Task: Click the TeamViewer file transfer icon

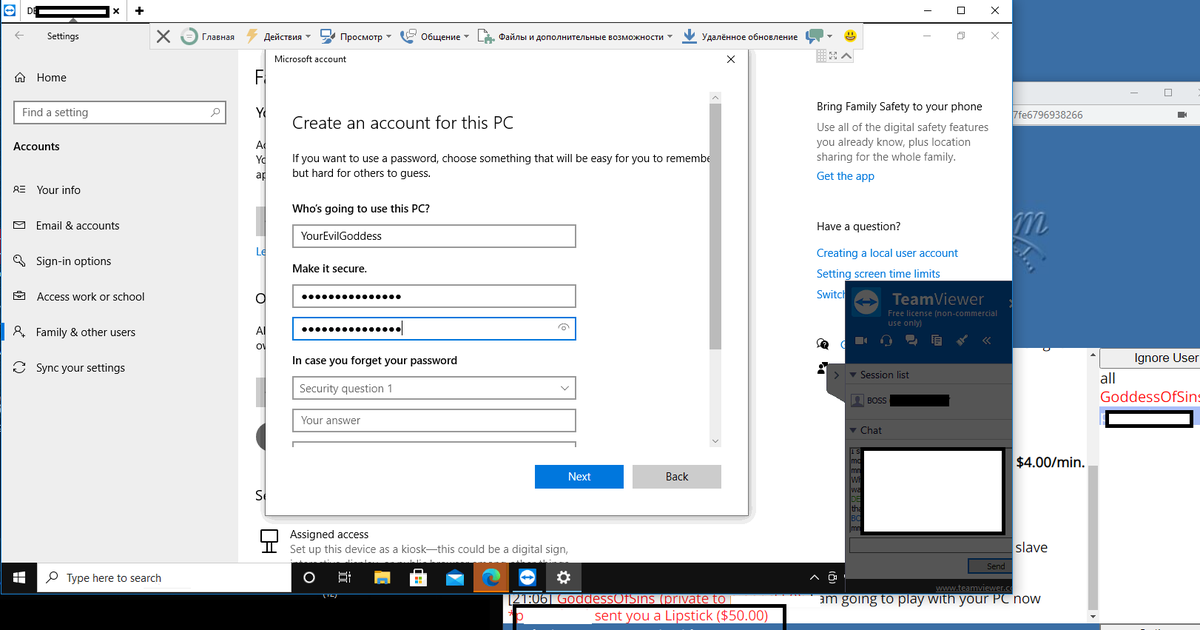Action: [x=936, y=341]
